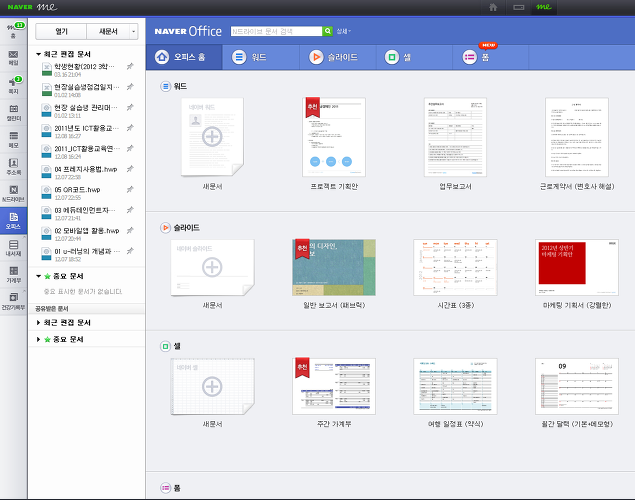
Task: Click the 폼 section heading icon at the bottom
Action: point(165,488)
